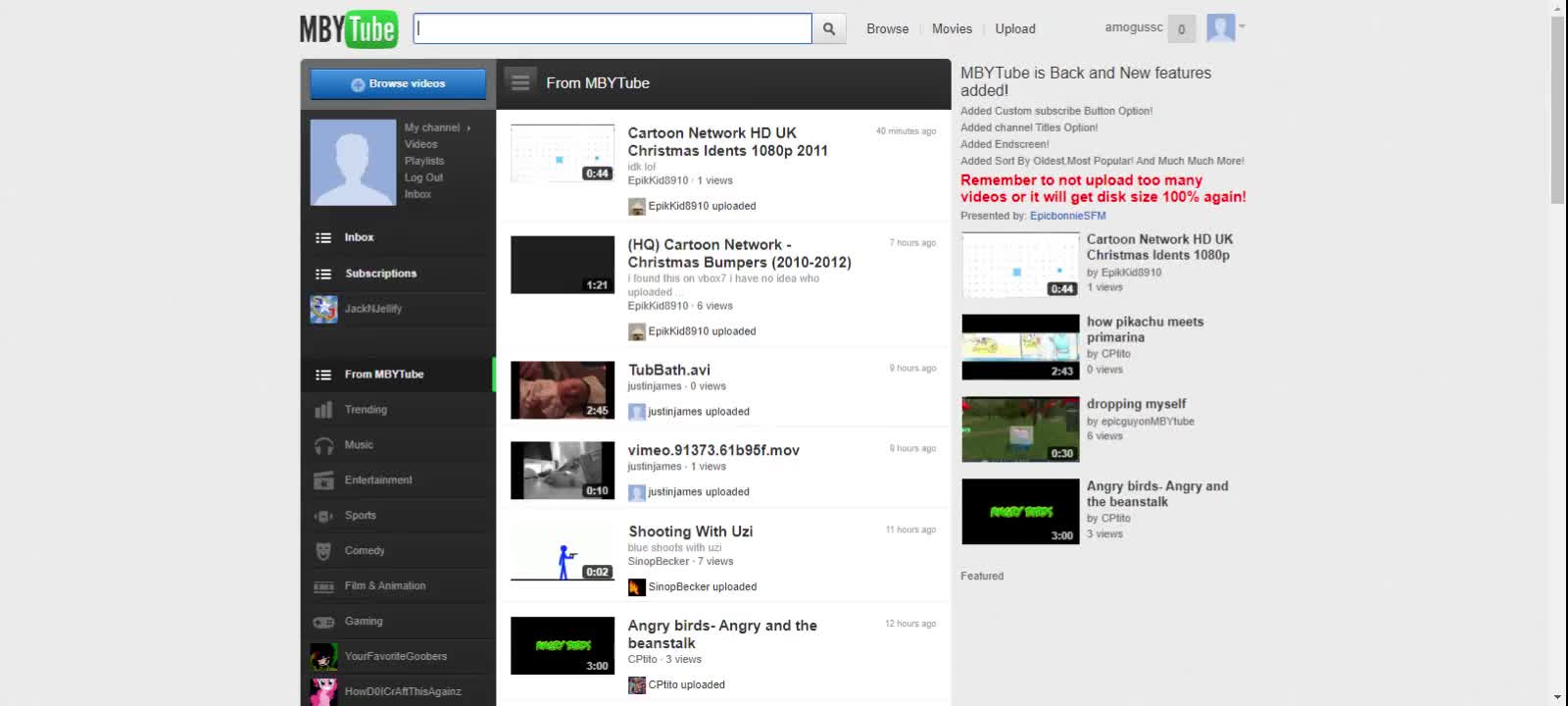Open the Playlists link in sidebar
Screen dimensions: 1568x706
click(423, 161)
